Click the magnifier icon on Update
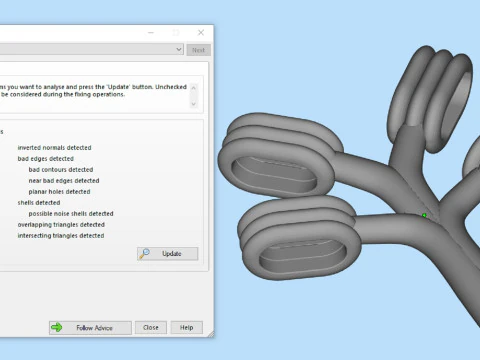Screen dimensions: 480x360 [x=145, y=254]
